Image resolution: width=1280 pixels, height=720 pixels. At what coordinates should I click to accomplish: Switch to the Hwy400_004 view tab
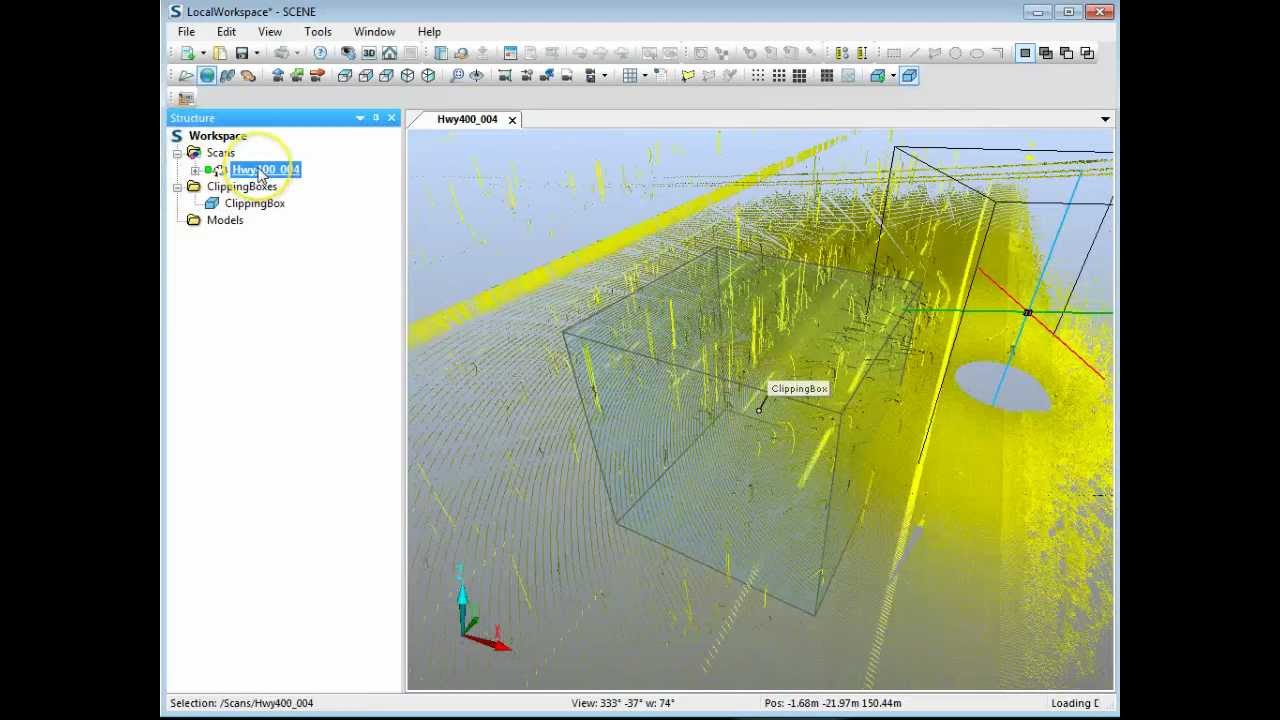pos(467,119)
